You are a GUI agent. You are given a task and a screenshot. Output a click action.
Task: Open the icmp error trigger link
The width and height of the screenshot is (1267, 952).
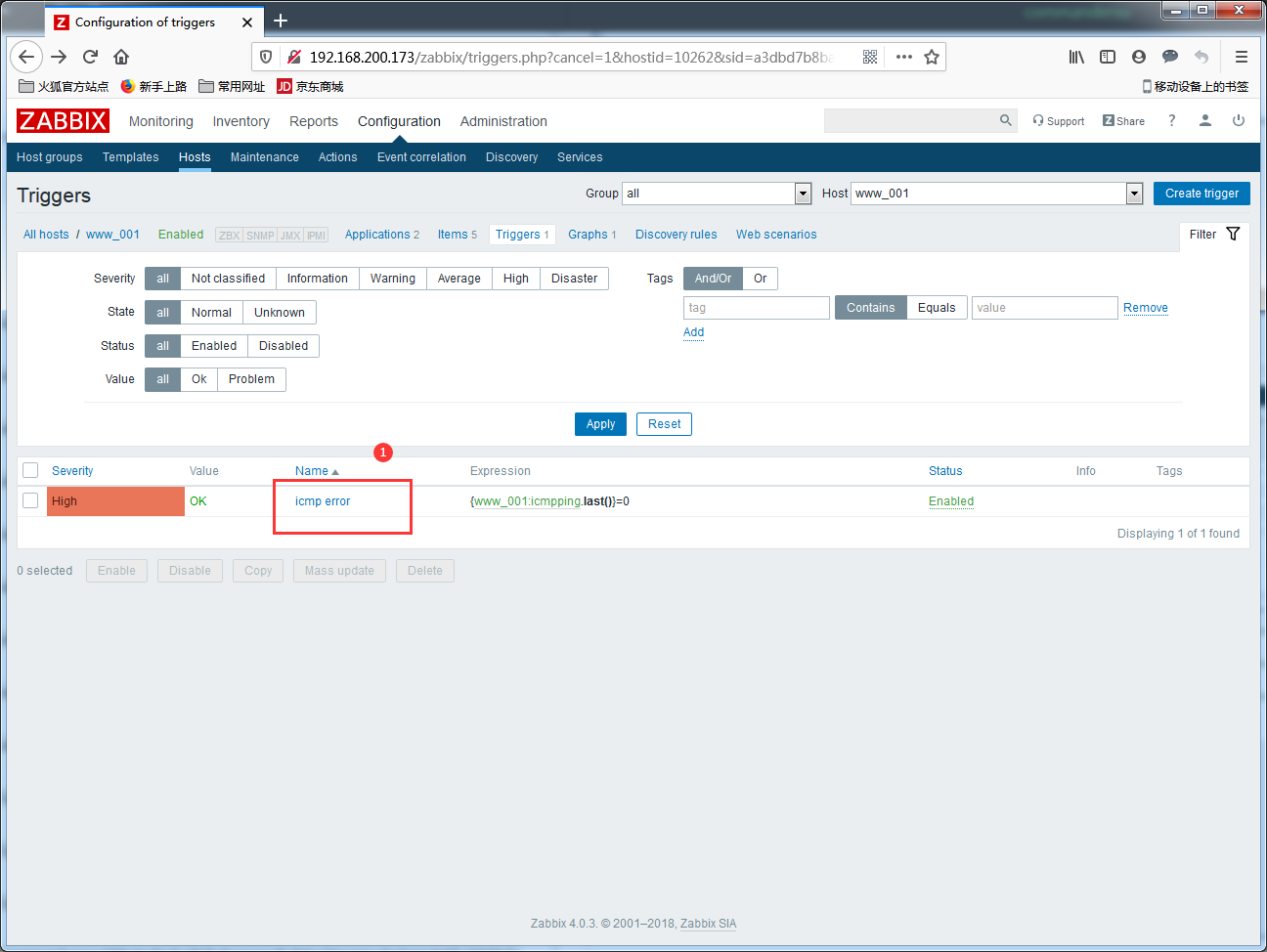(323, 501)
